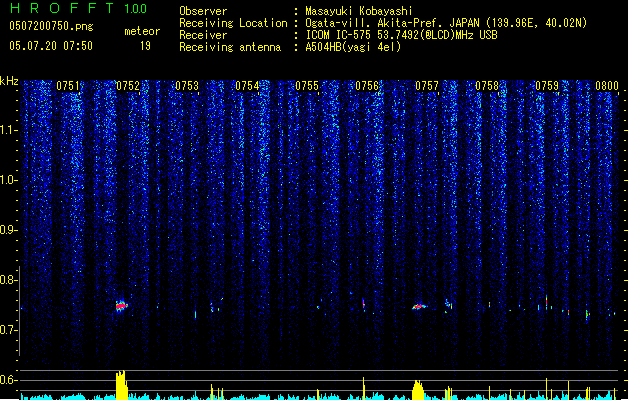Viewport: 629px width, 400px height.
Task: Click the date stamp 05.07.20 07:50
Action: point(51,46)
